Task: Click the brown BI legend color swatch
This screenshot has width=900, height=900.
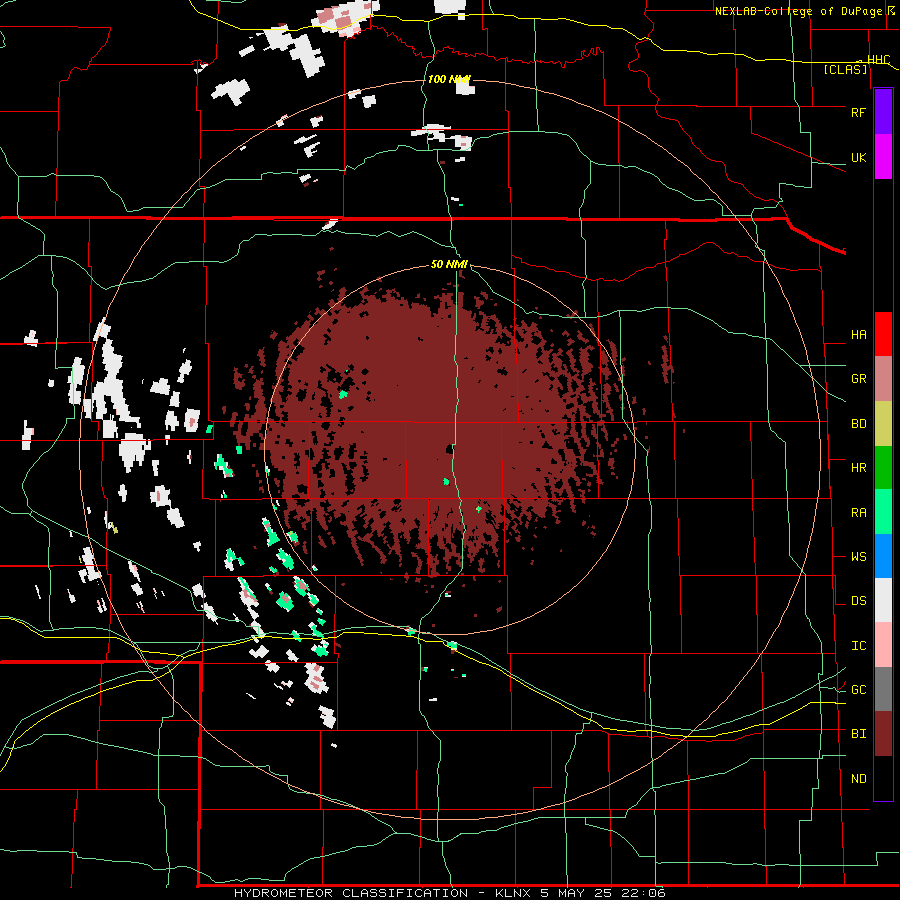Action: (883, 734)
